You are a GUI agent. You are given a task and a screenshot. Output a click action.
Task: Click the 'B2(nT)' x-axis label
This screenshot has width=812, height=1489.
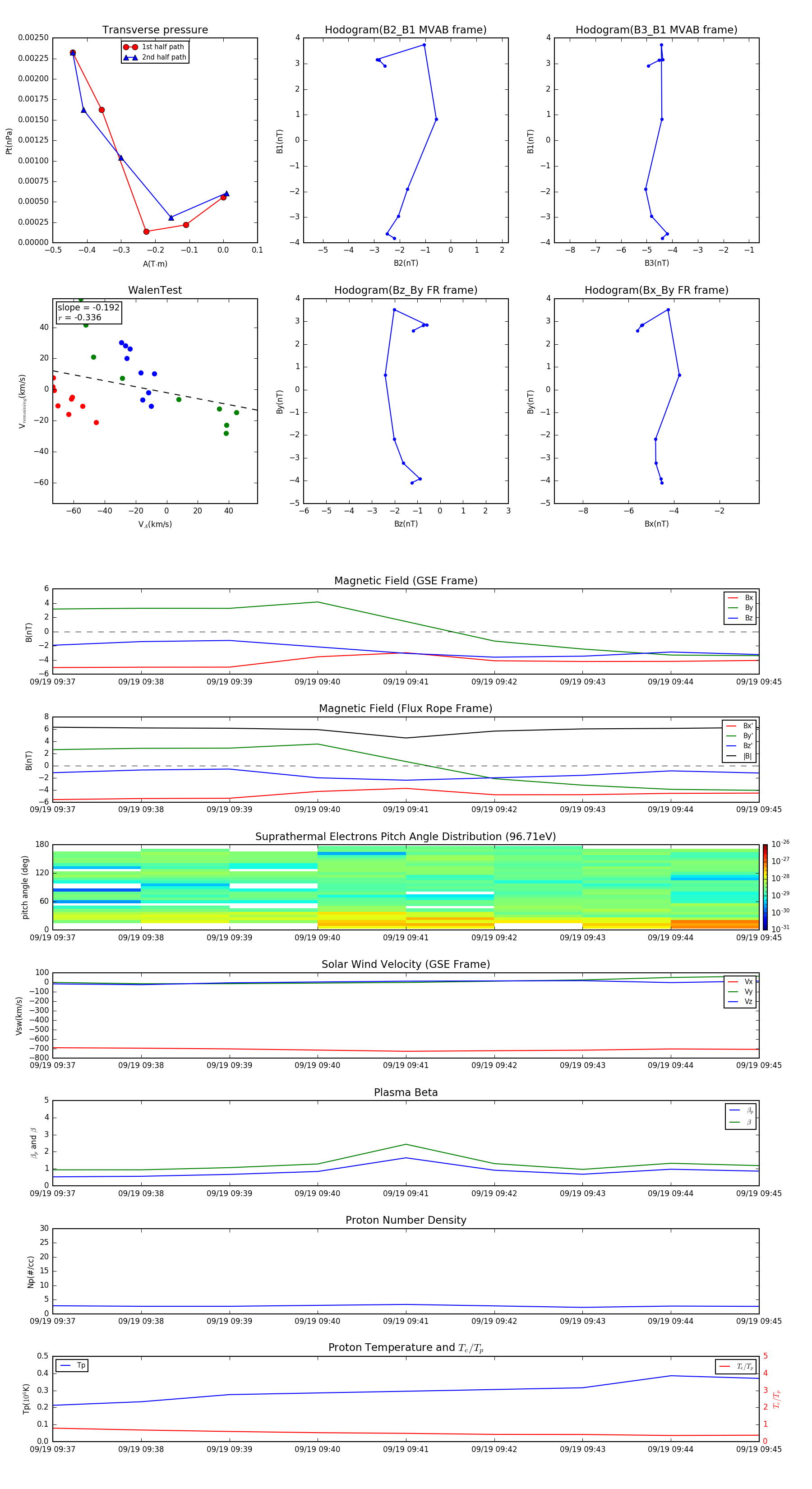[x=406, y=263]
